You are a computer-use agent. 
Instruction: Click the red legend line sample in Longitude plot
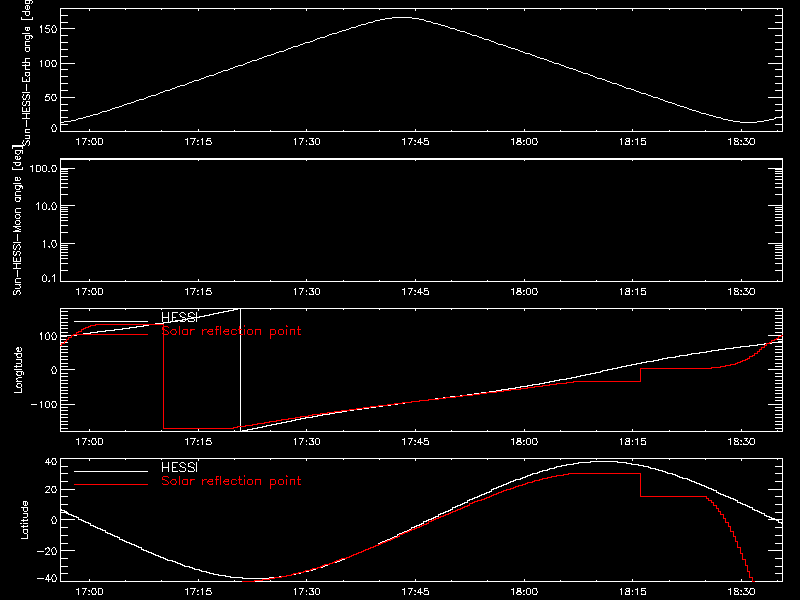coord(111,335)
